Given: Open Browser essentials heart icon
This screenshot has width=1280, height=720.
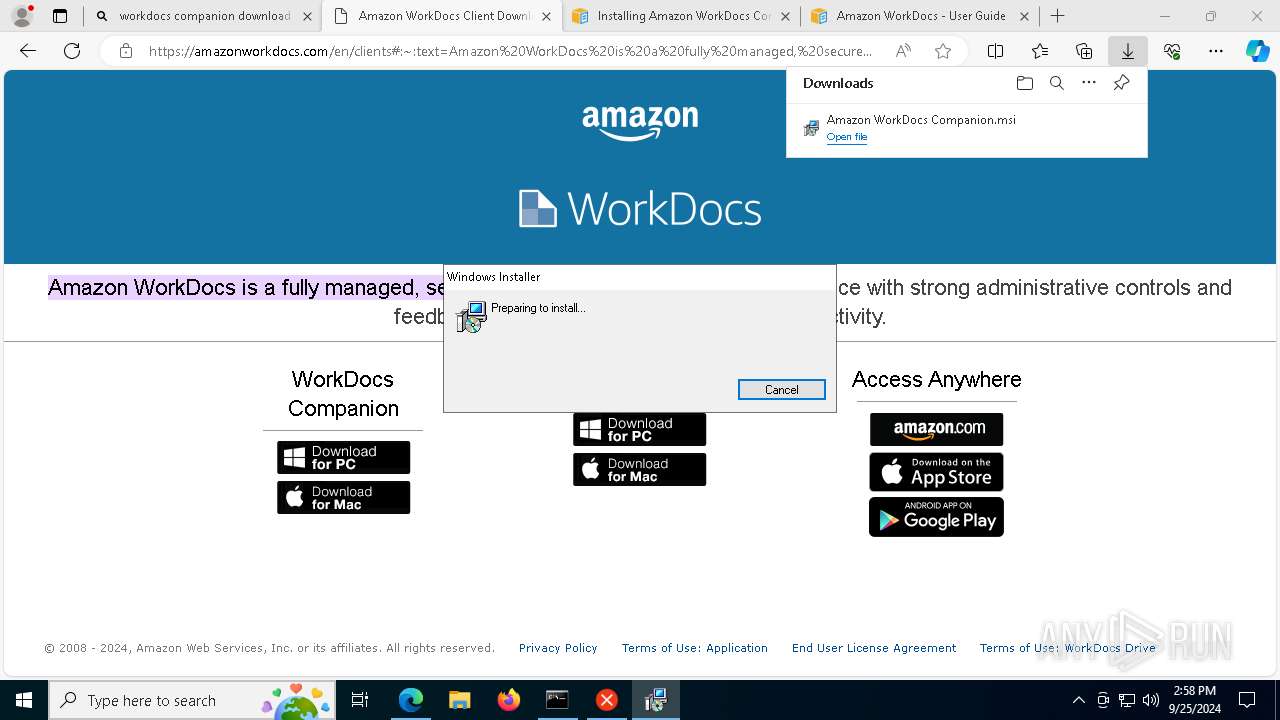Looking at the screenshot, I should tap(1172, 51).
